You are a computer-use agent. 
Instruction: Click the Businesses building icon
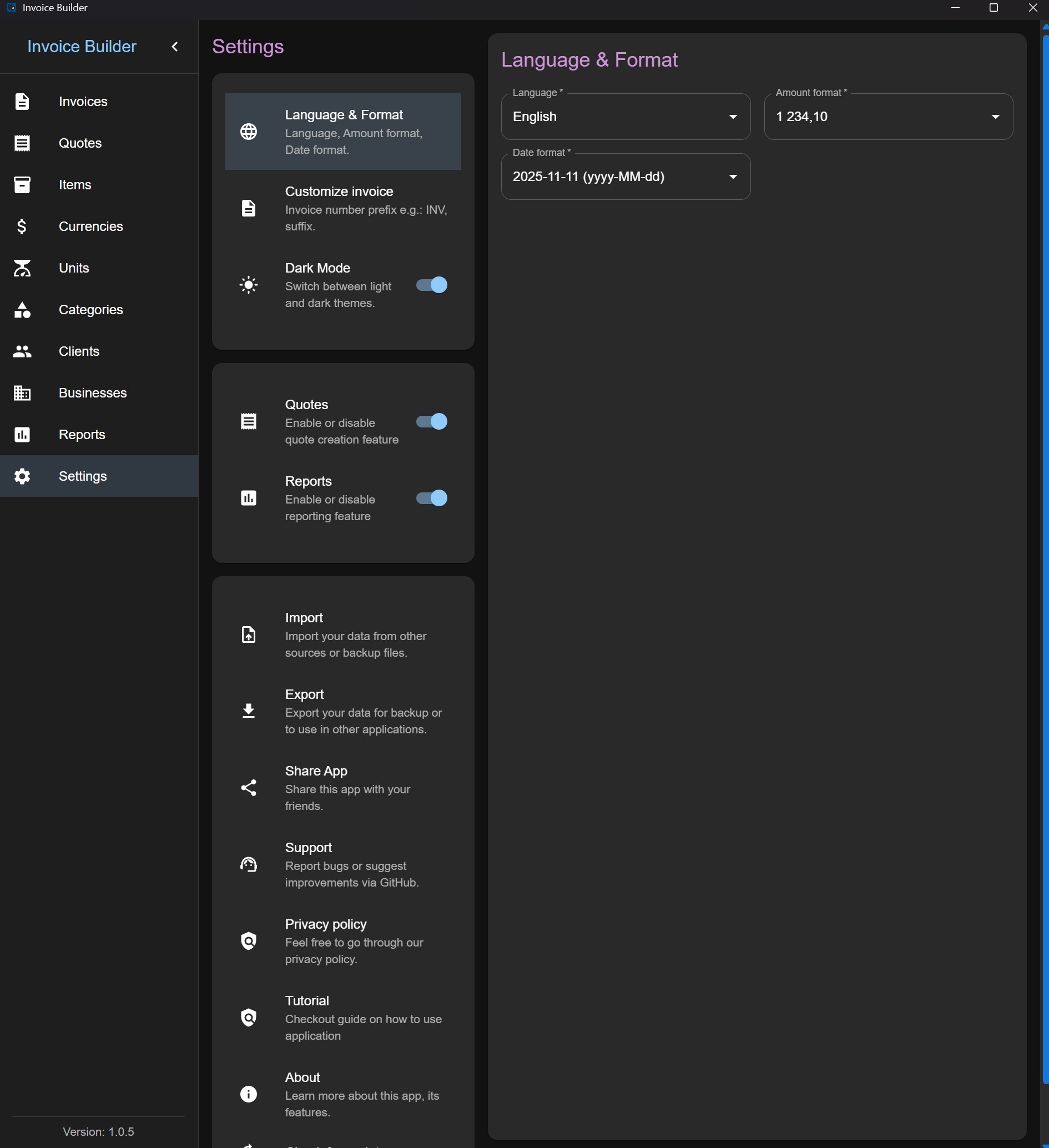[x=22, y=393]
